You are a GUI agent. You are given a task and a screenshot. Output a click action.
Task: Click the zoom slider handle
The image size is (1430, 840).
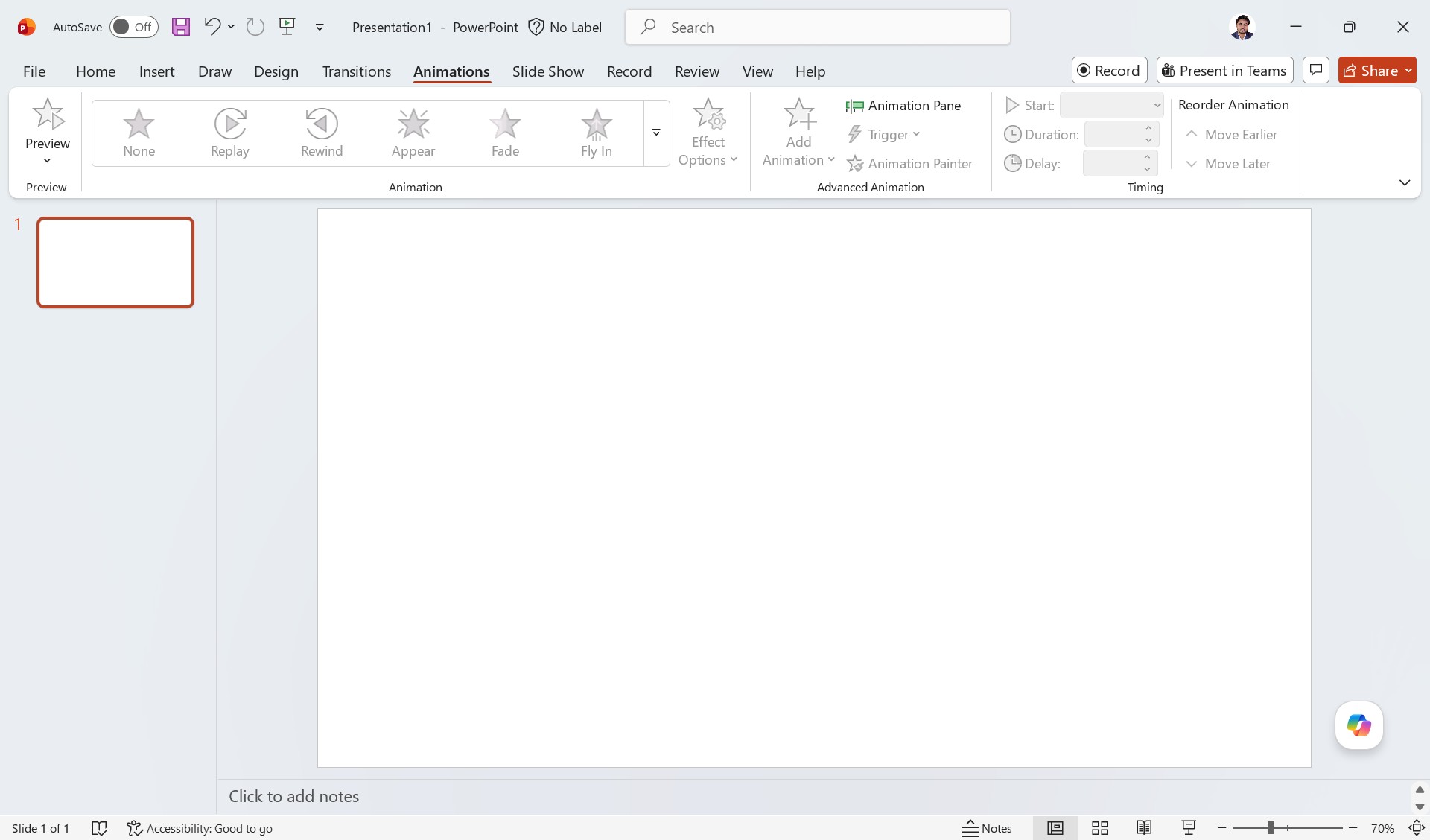point(1271,828)
